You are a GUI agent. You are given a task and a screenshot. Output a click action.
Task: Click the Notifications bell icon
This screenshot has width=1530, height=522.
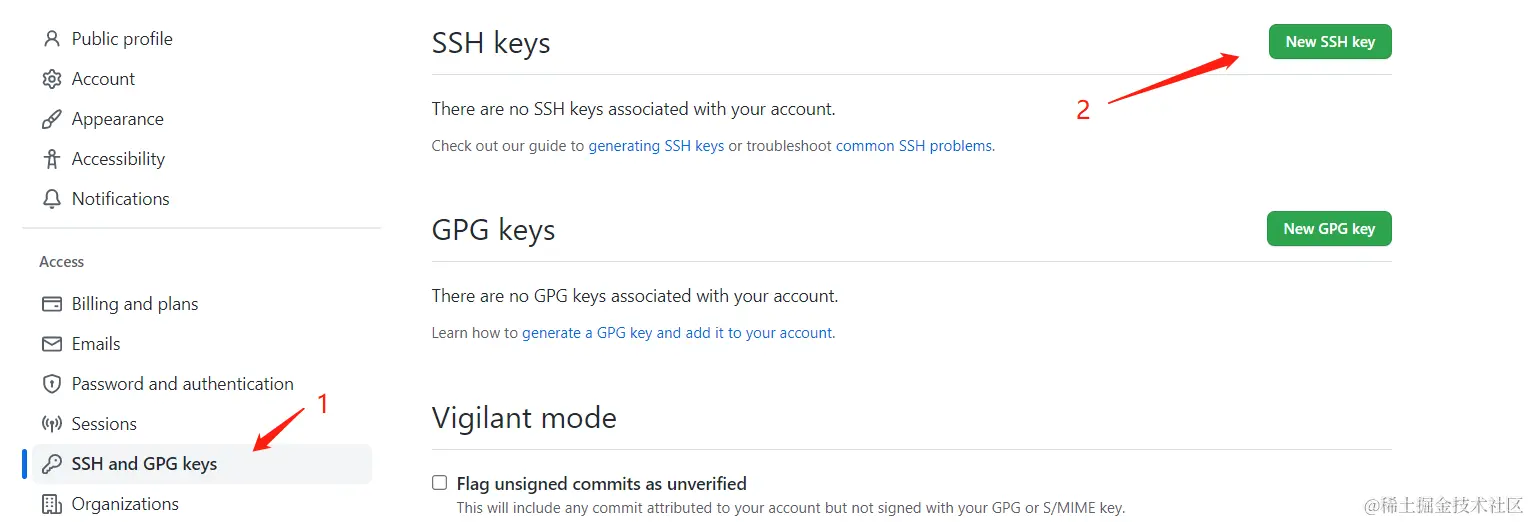pyautogui.click(x=51, y=199)
